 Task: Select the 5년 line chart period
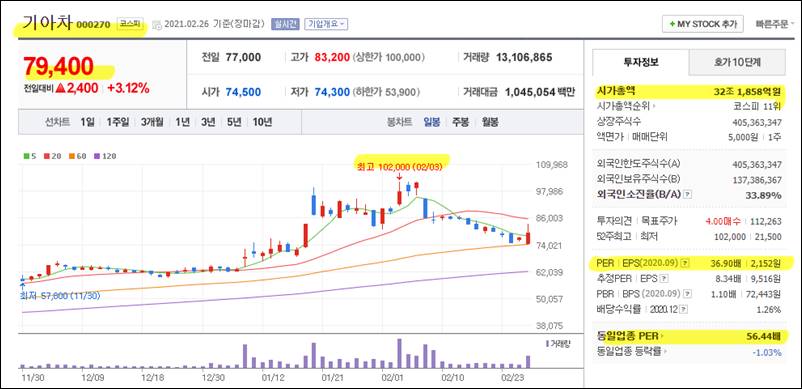click(234, 122)
